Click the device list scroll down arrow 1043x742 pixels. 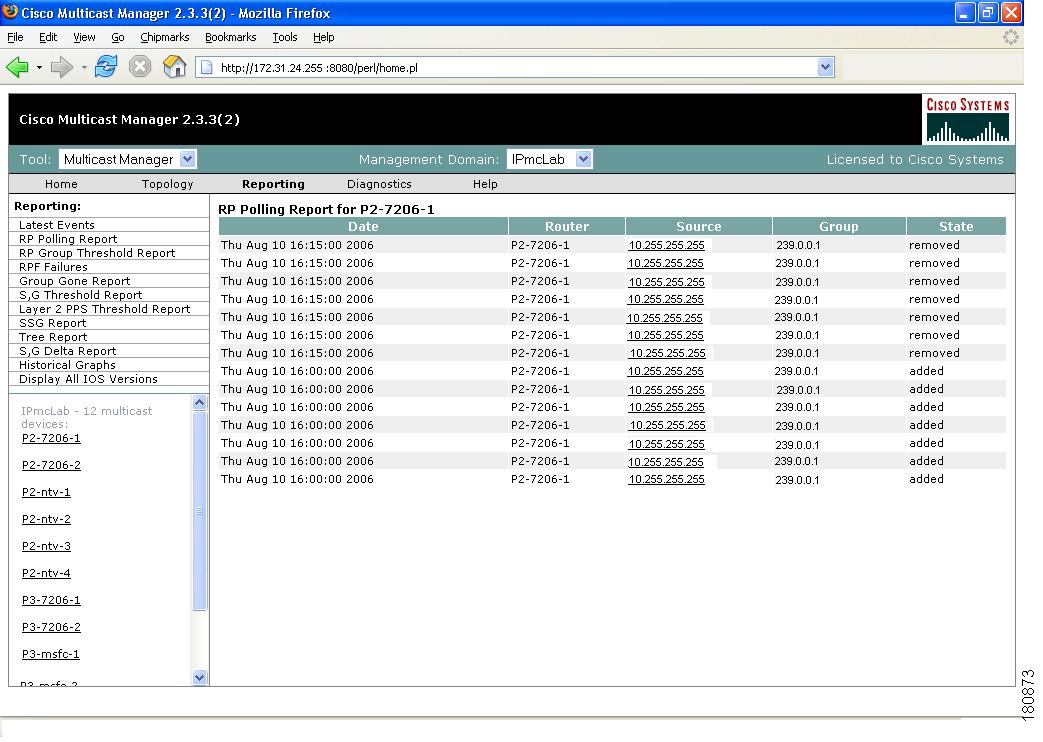[x=200, y=677]
